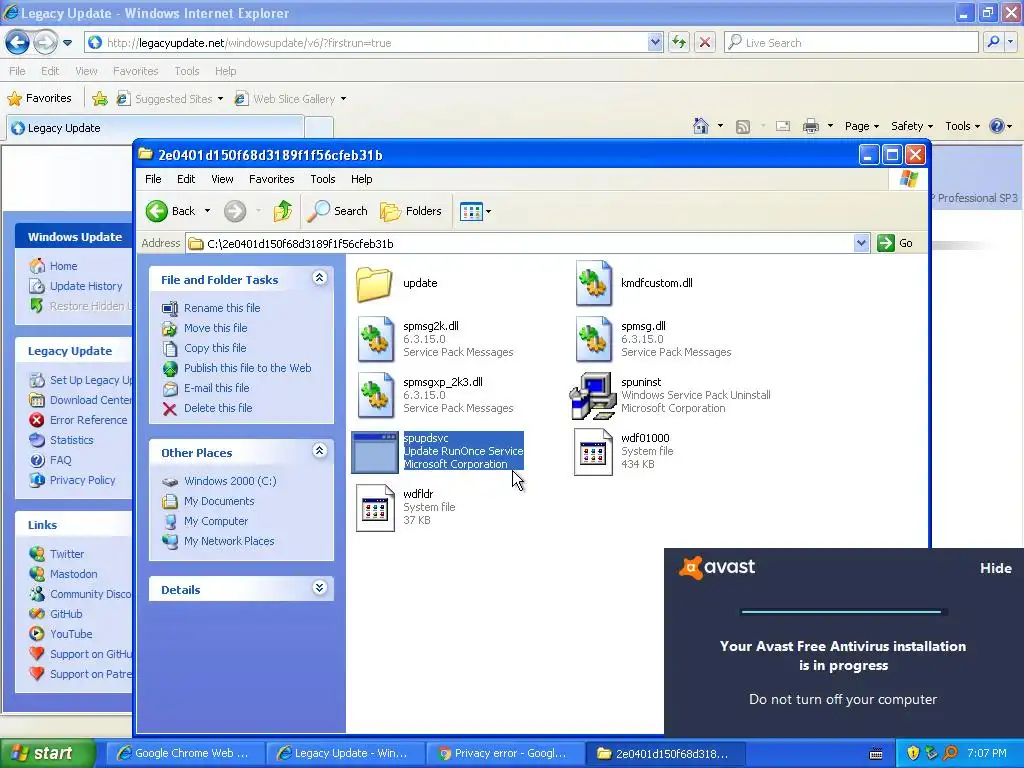Click IE Favorites star button

click(x=39, y=99)
